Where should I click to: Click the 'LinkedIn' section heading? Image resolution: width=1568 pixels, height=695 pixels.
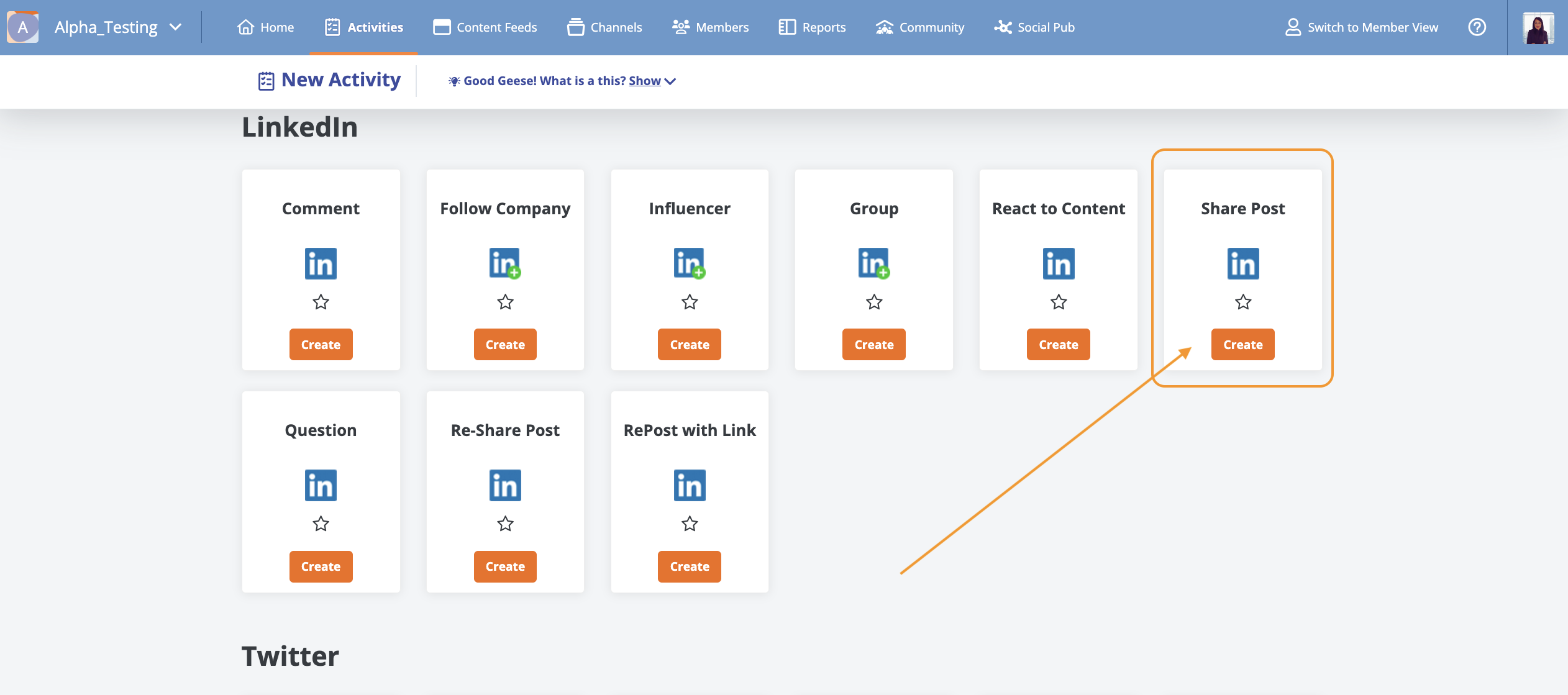coord(299,127)
